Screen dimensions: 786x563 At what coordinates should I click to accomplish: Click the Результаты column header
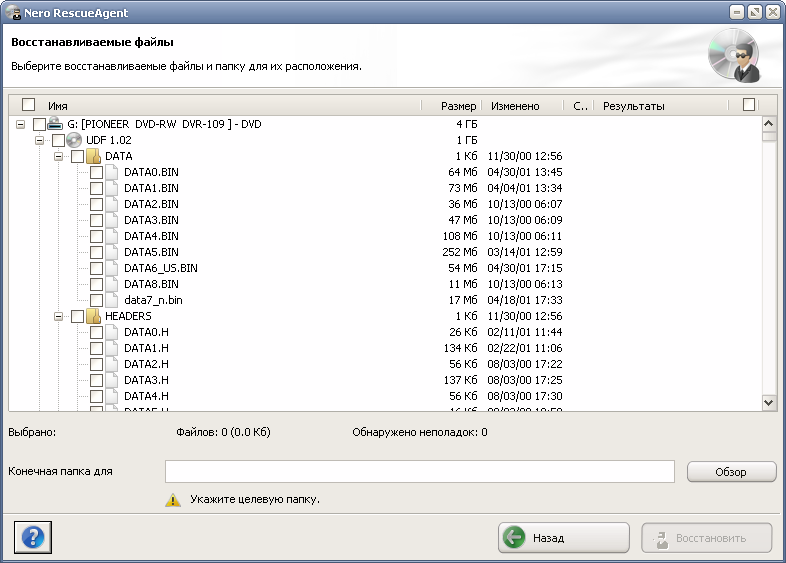pos(634,106)
